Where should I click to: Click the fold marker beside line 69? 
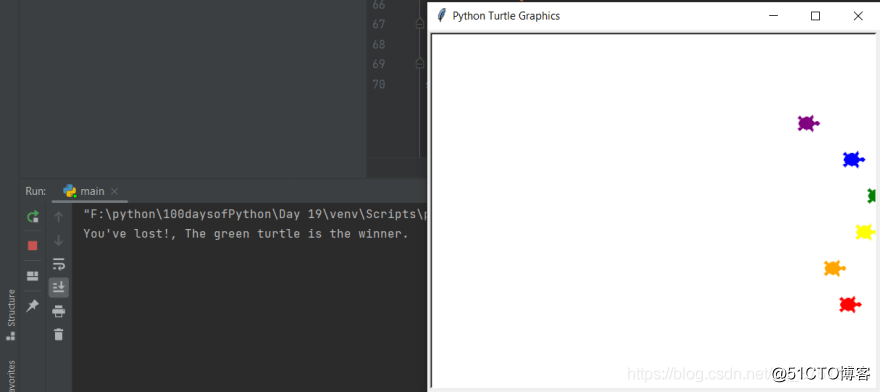[x=419, y=63]
